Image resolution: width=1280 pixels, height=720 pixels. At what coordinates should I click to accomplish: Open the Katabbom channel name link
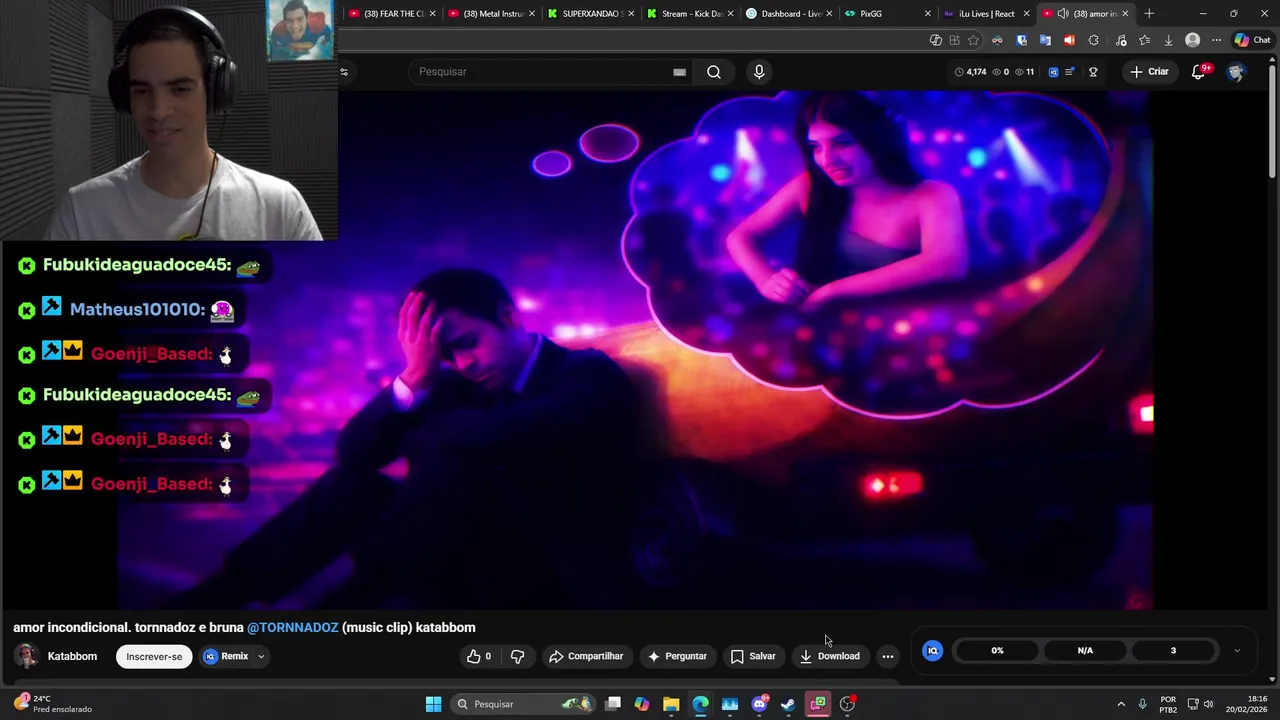pos(72,656)
